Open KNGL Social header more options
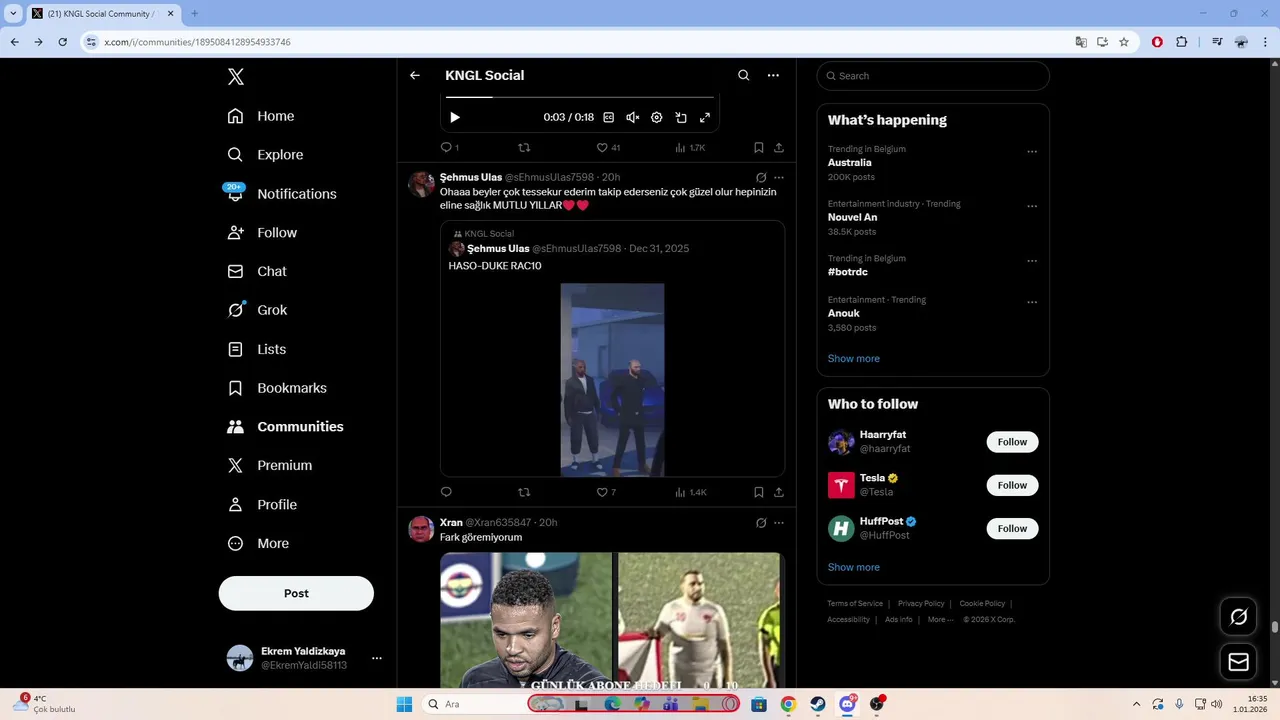The width and height of the screenshot is (1280, 720). point(773,75)
